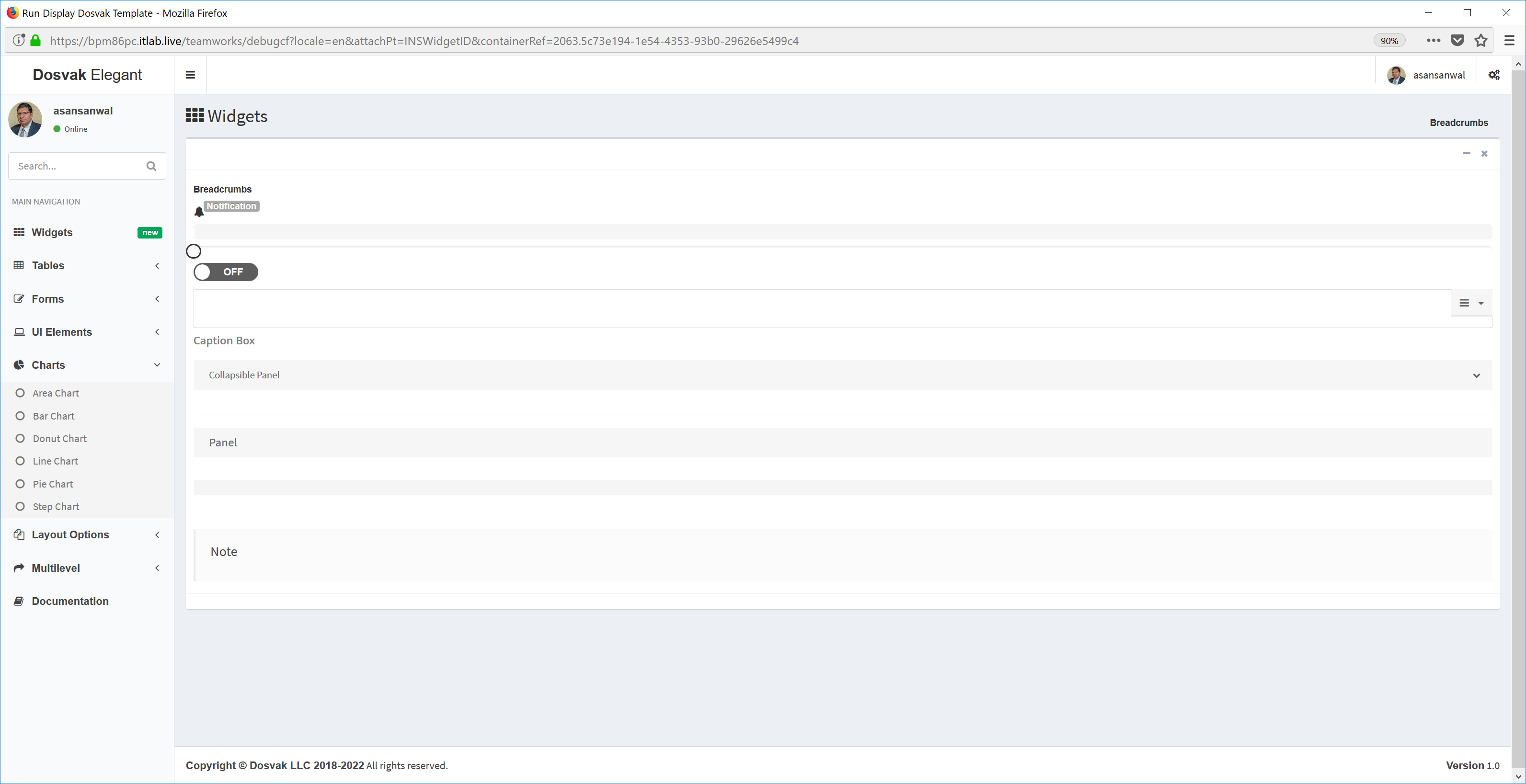Click the 90% zoom level indicator
Screen dimensions: 1526x784
click(1388, 40)
